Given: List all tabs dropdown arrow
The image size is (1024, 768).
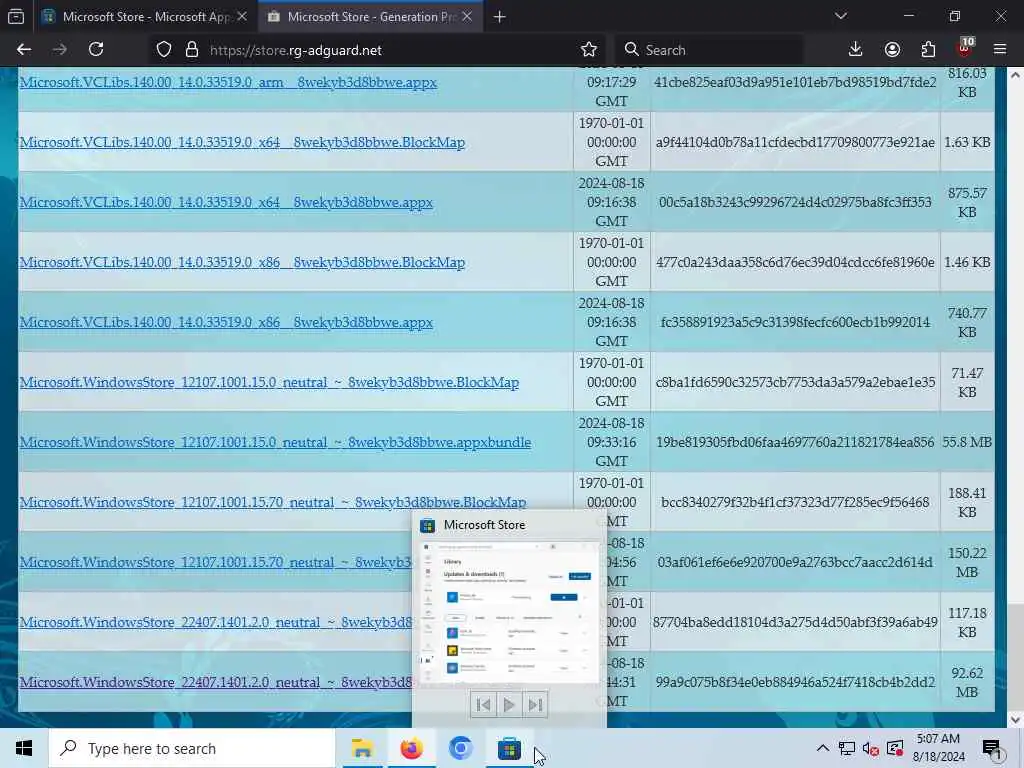Looking at the screenshot, I should [841, 16].
